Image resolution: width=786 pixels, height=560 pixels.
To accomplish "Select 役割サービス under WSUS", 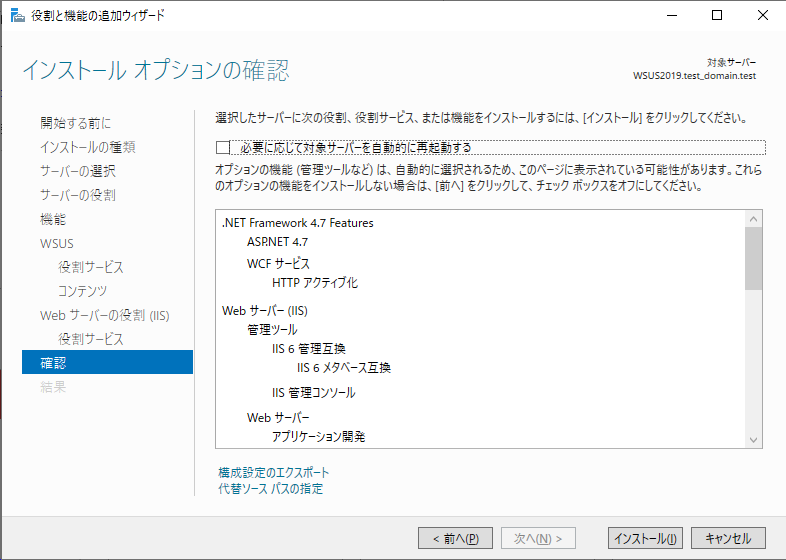I will pos(91,267).
